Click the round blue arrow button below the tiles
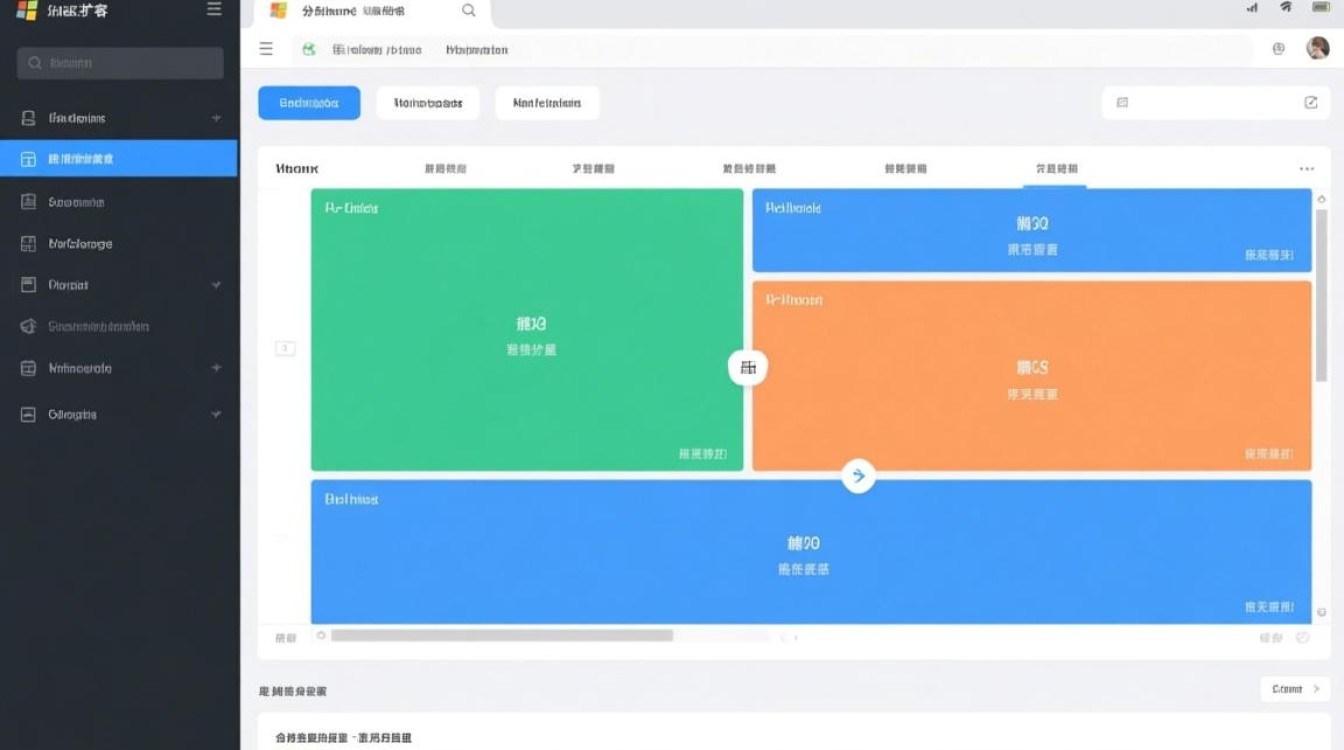Screen dimensions: 1344x750 click(858, 476)
